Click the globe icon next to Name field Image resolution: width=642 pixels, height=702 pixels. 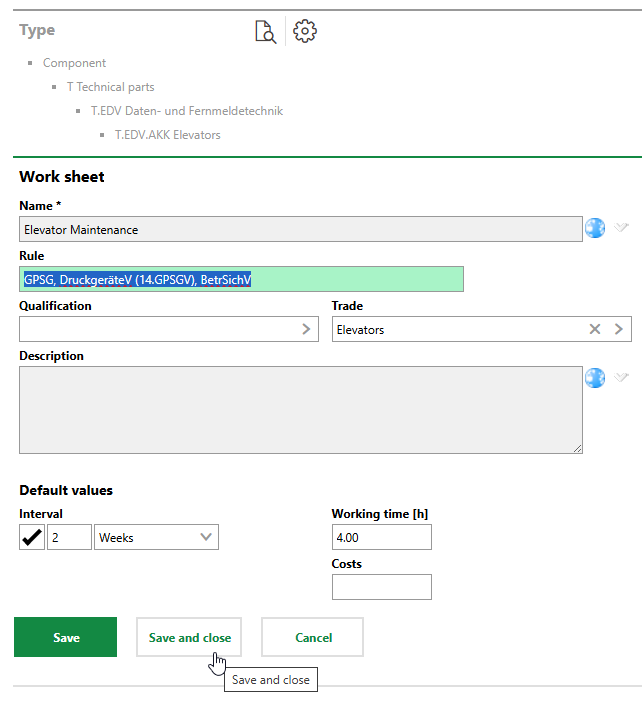coord(595,228)
